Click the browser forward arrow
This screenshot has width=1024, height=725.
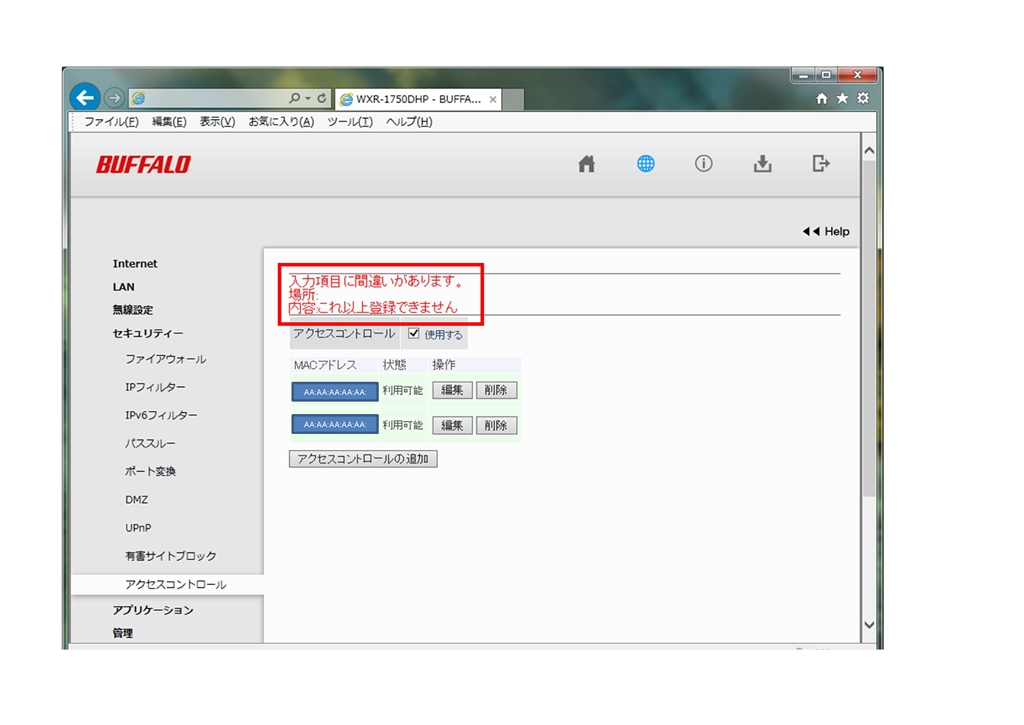tap(114, 98)
